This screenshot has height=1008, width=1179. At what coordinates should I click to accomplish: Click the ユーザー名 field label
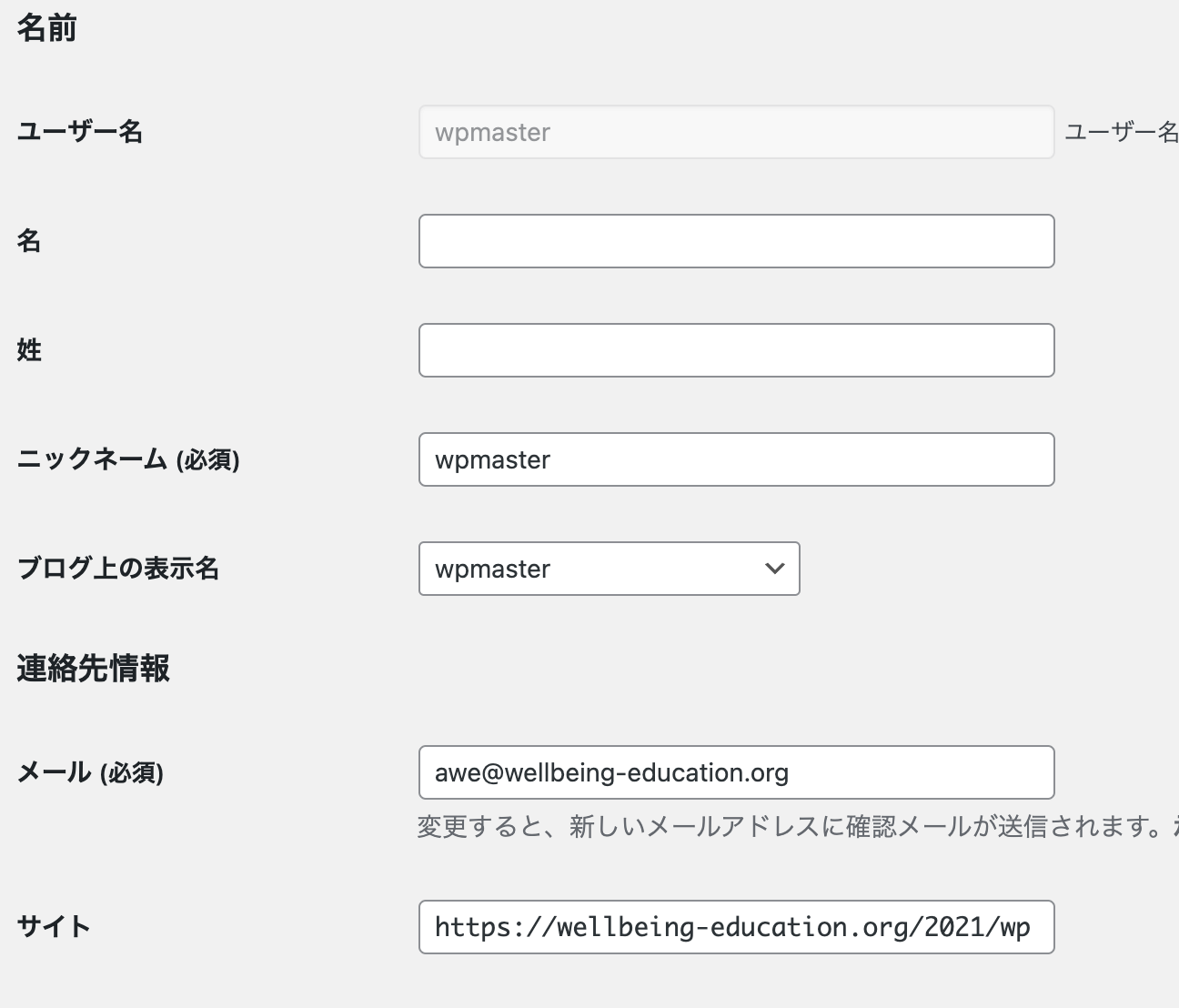[80, 132]
